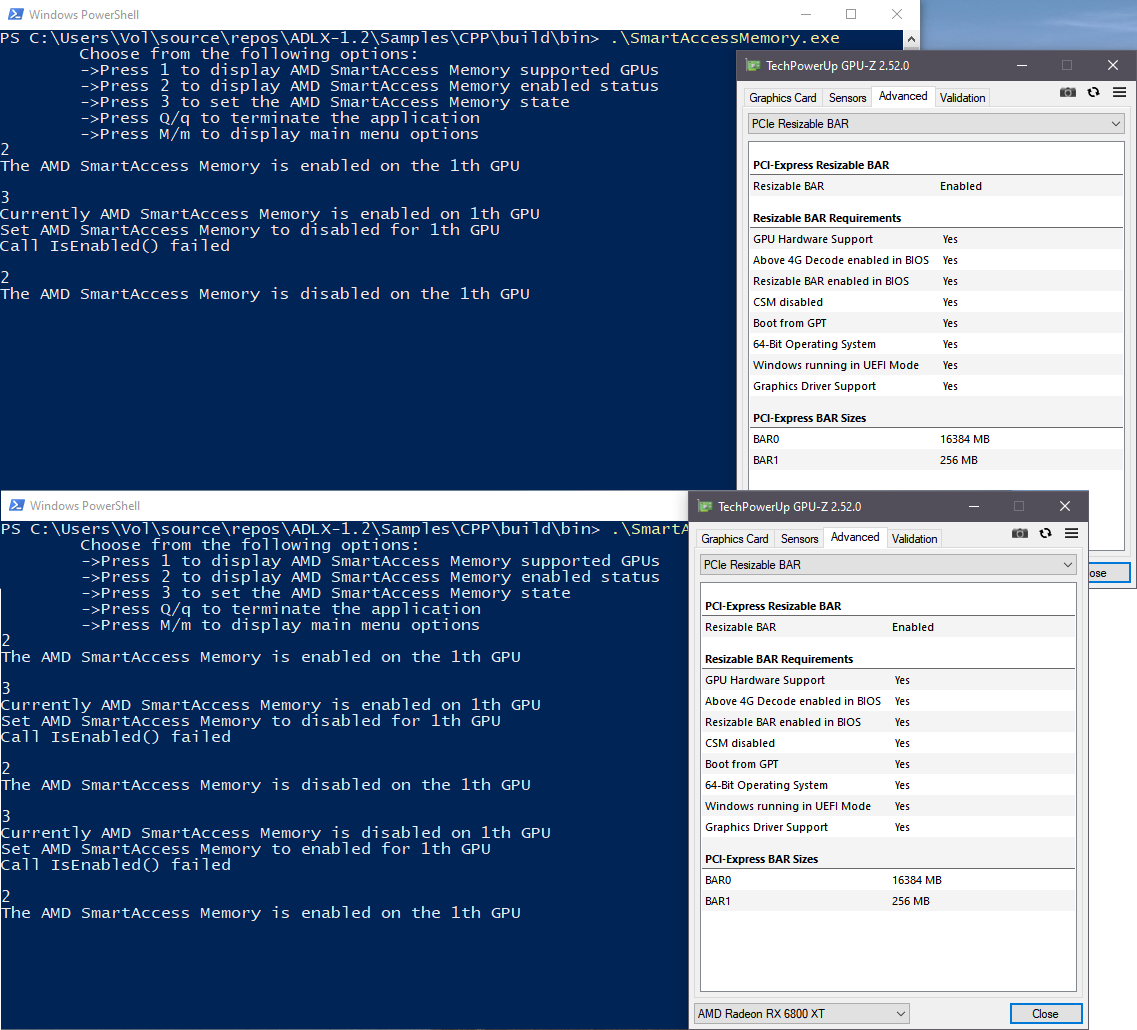
Task: Click scroll-up arrow in top PowerShell window
Action: (911, 39)
